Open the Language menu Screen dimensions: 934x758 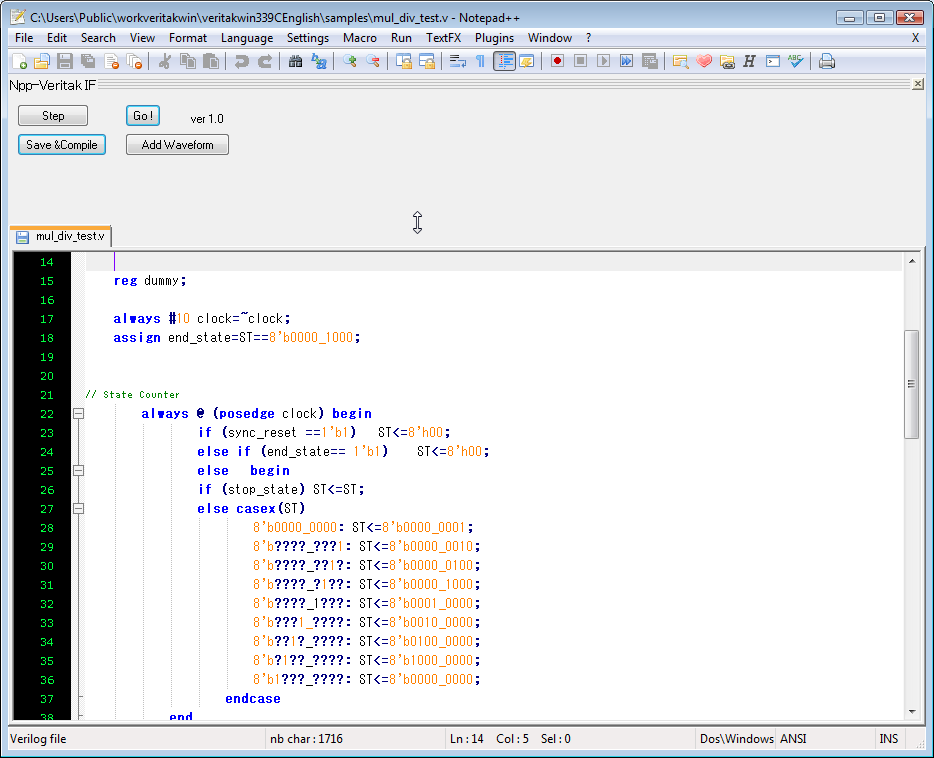click(x=247, y=38)
